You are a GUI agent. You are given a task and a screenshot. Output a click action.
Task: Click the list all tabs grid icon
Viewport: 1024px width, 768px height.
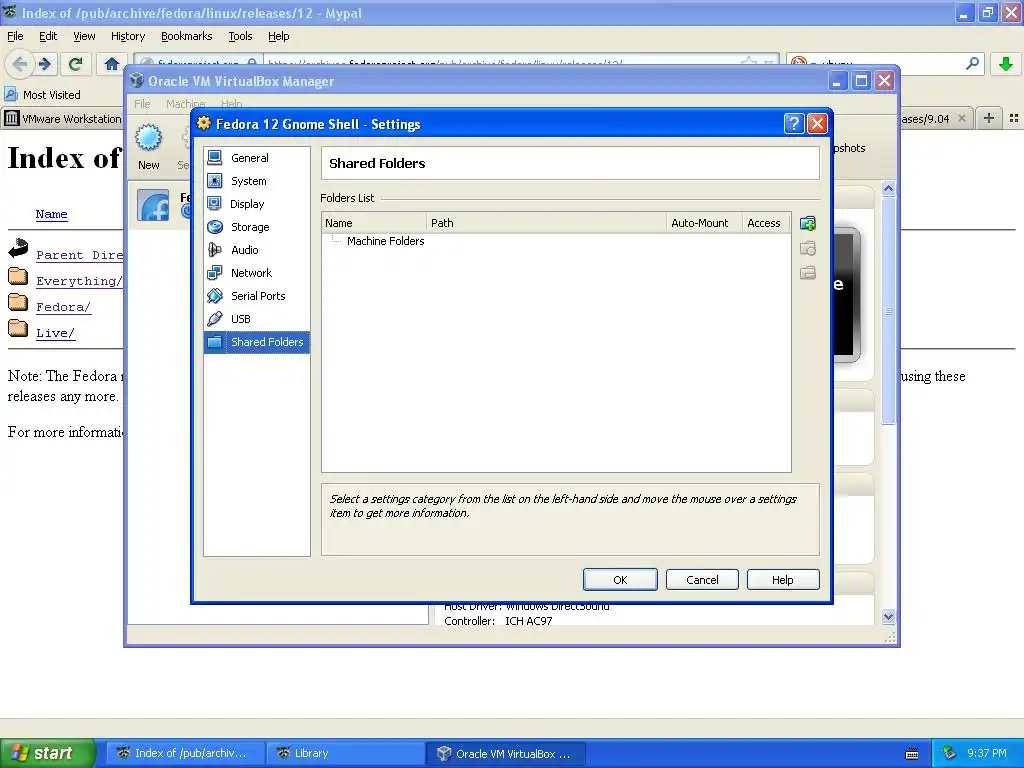[1014, 118]
